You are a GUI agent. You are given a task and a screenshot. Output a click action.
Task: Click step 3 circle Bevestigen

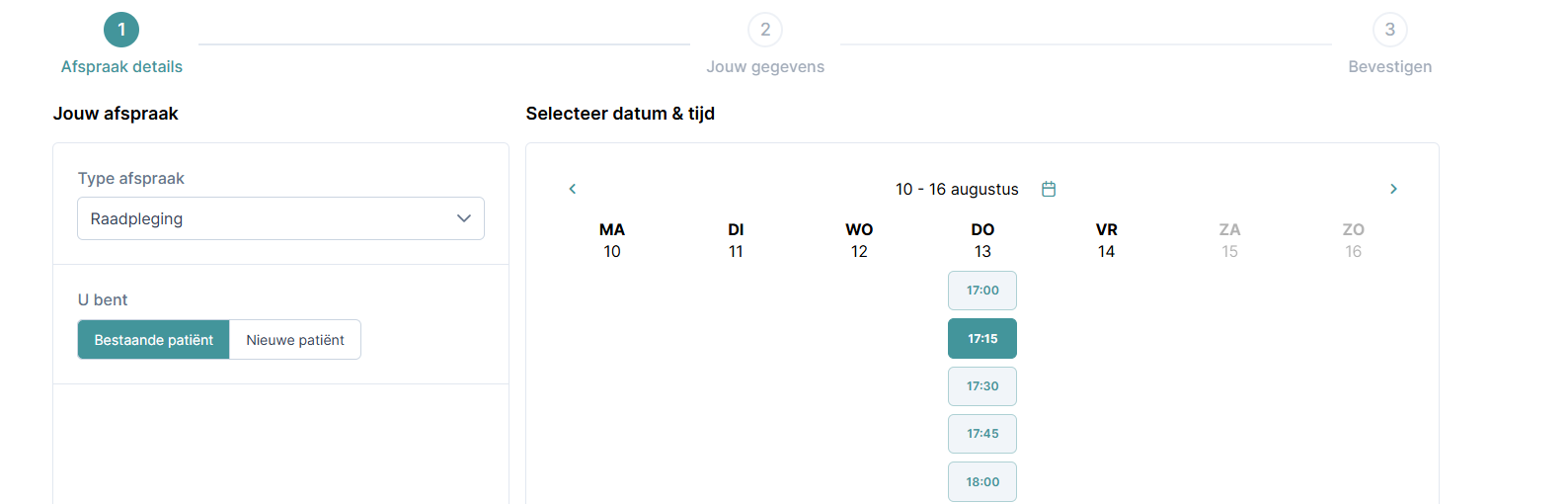1390,30
